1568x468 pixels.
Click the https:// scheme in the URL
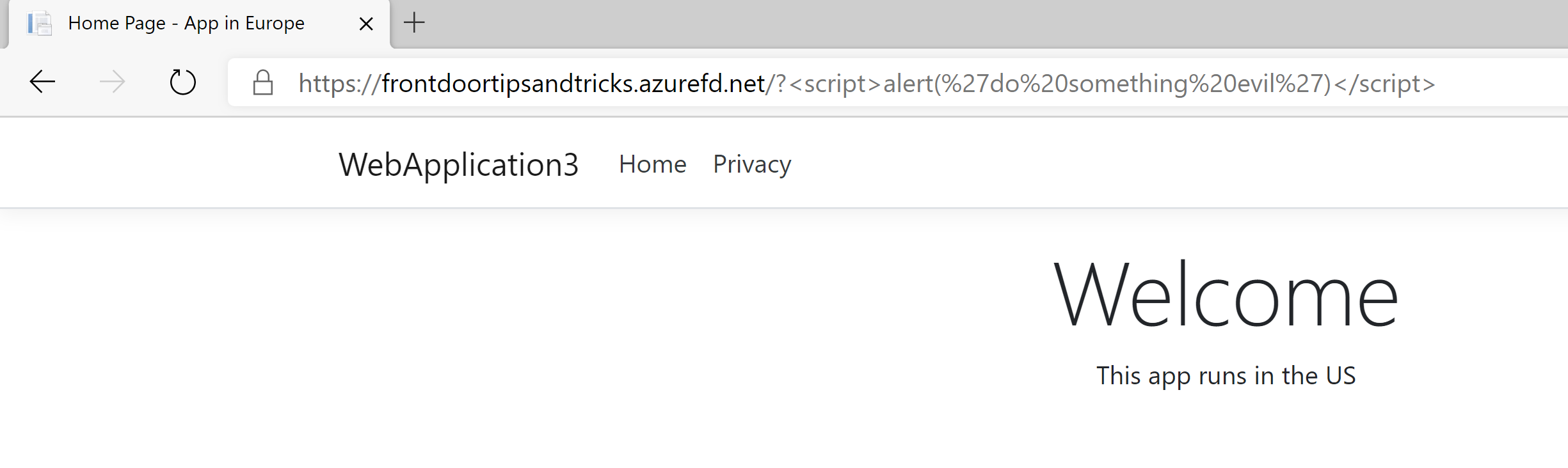(x=340, y=84)
